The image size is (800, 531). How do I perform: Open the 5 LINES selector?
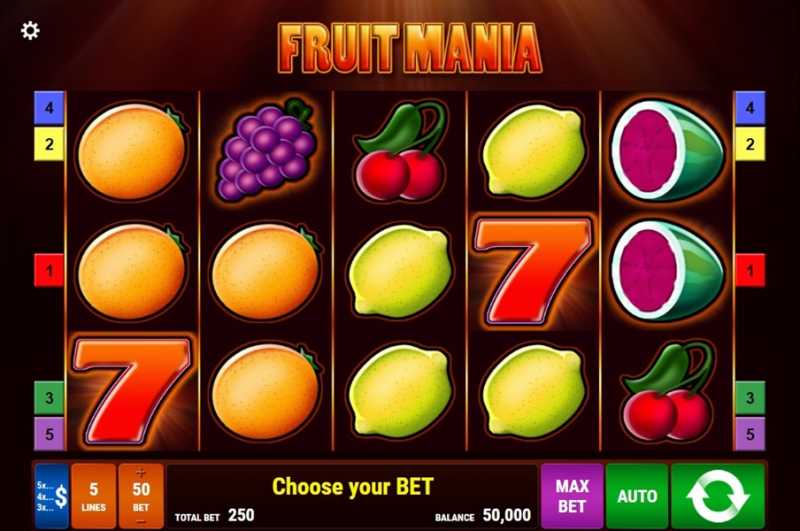click(94, 496)
